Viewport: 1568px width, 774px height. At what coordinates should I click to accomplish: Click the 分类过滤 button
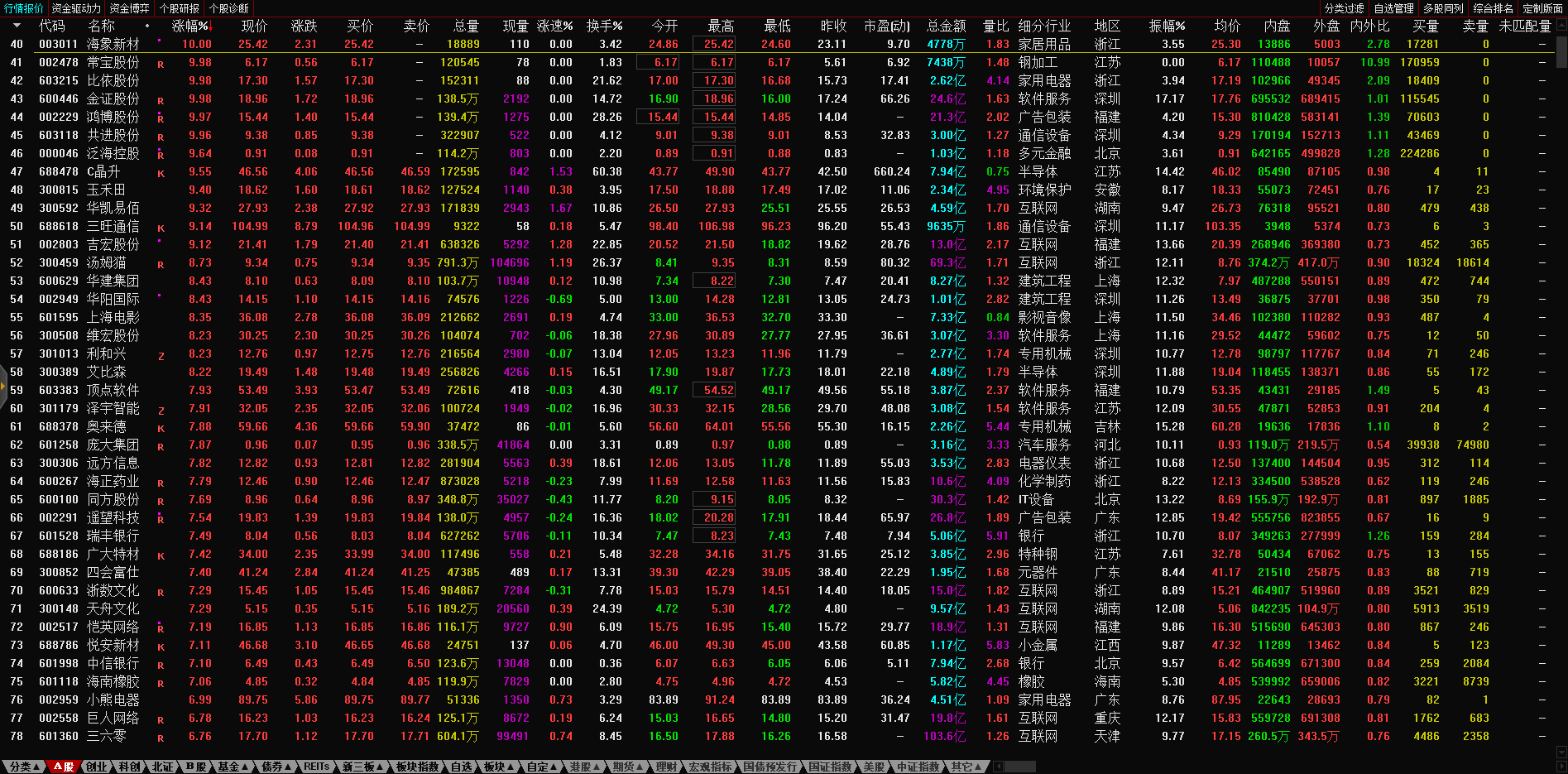click(x=1344, y=8)
